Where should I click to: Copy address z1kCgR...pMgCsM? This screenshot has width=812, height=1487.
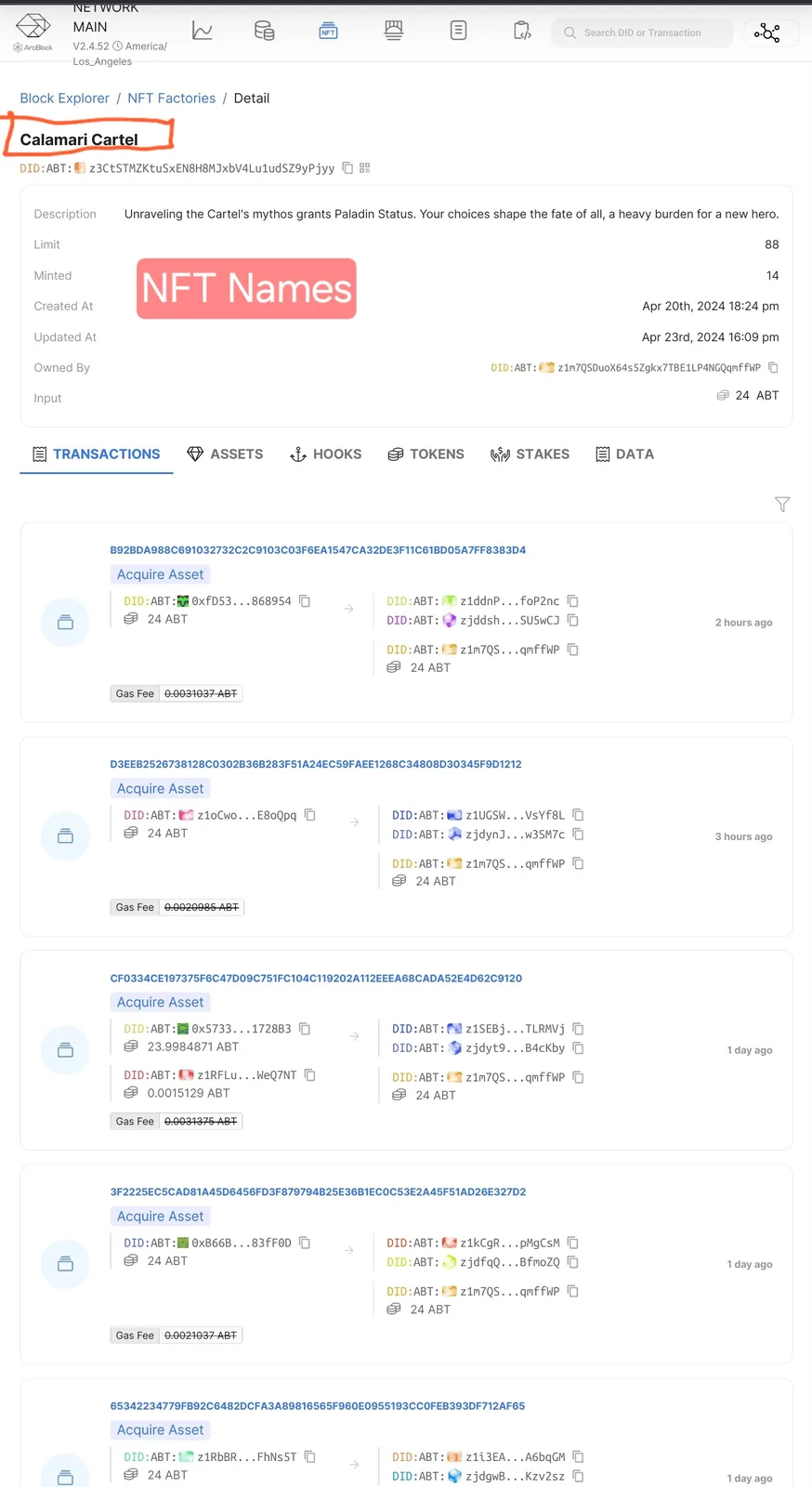tap(573, 1243)
